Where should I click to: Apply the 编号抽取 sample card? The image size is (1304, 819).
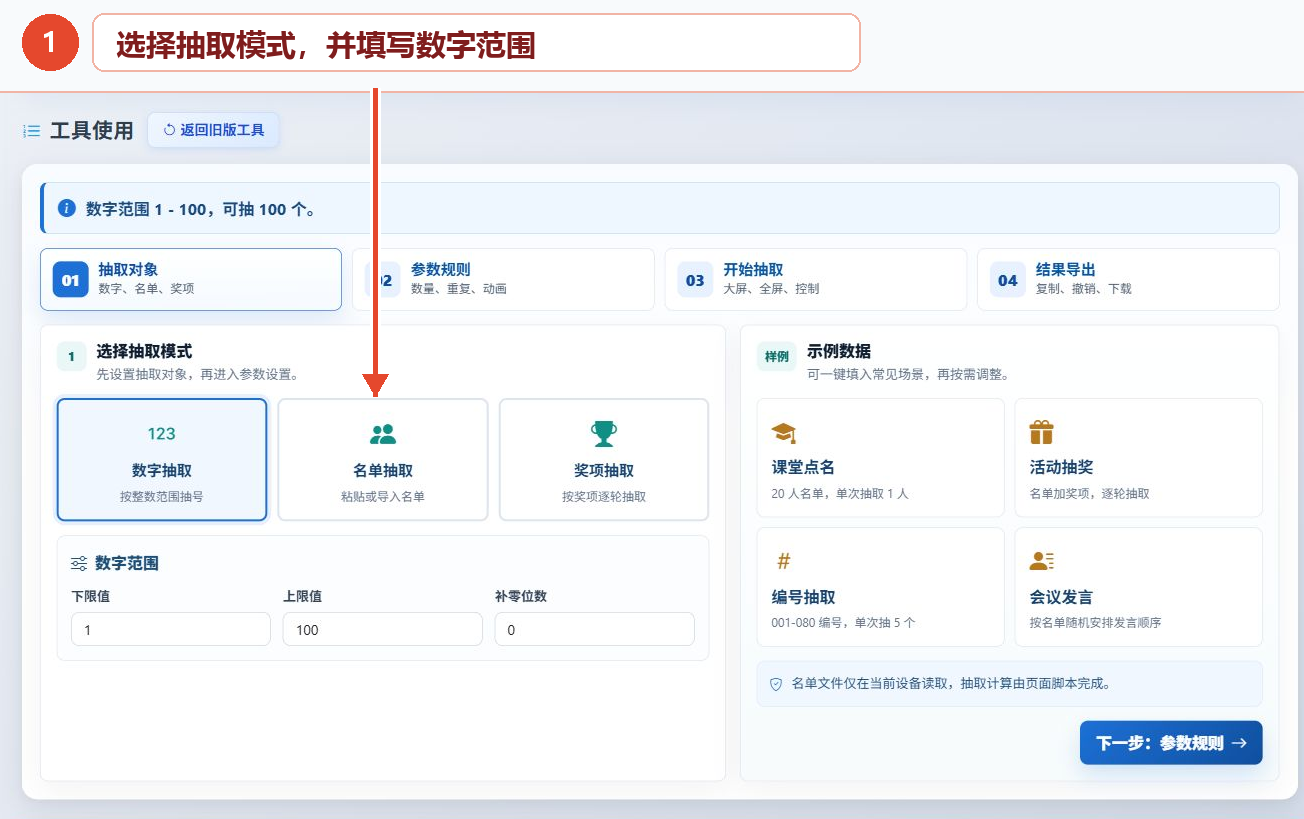click(x=880, y=587)
